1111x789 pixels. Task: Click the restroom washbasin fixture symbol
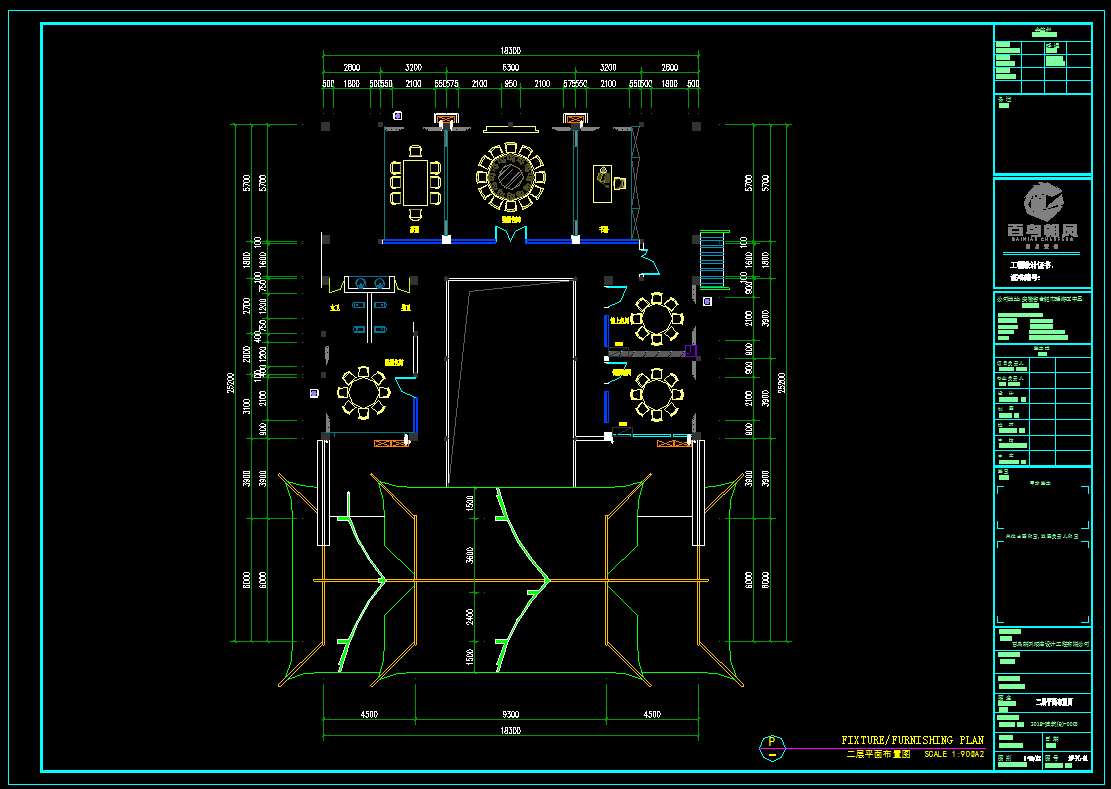point(371,284)
